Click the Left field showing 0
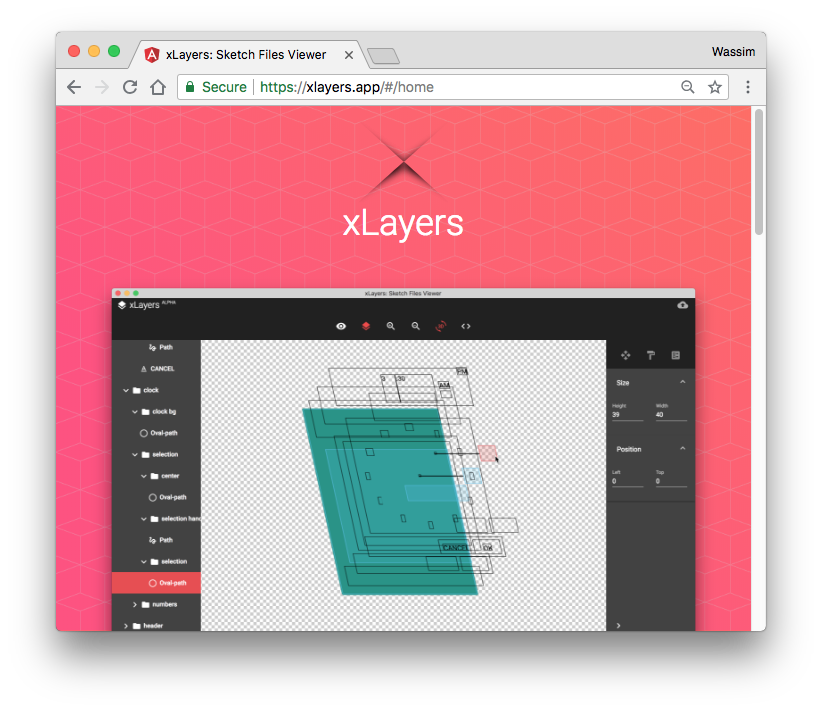 tap(628, 481)
